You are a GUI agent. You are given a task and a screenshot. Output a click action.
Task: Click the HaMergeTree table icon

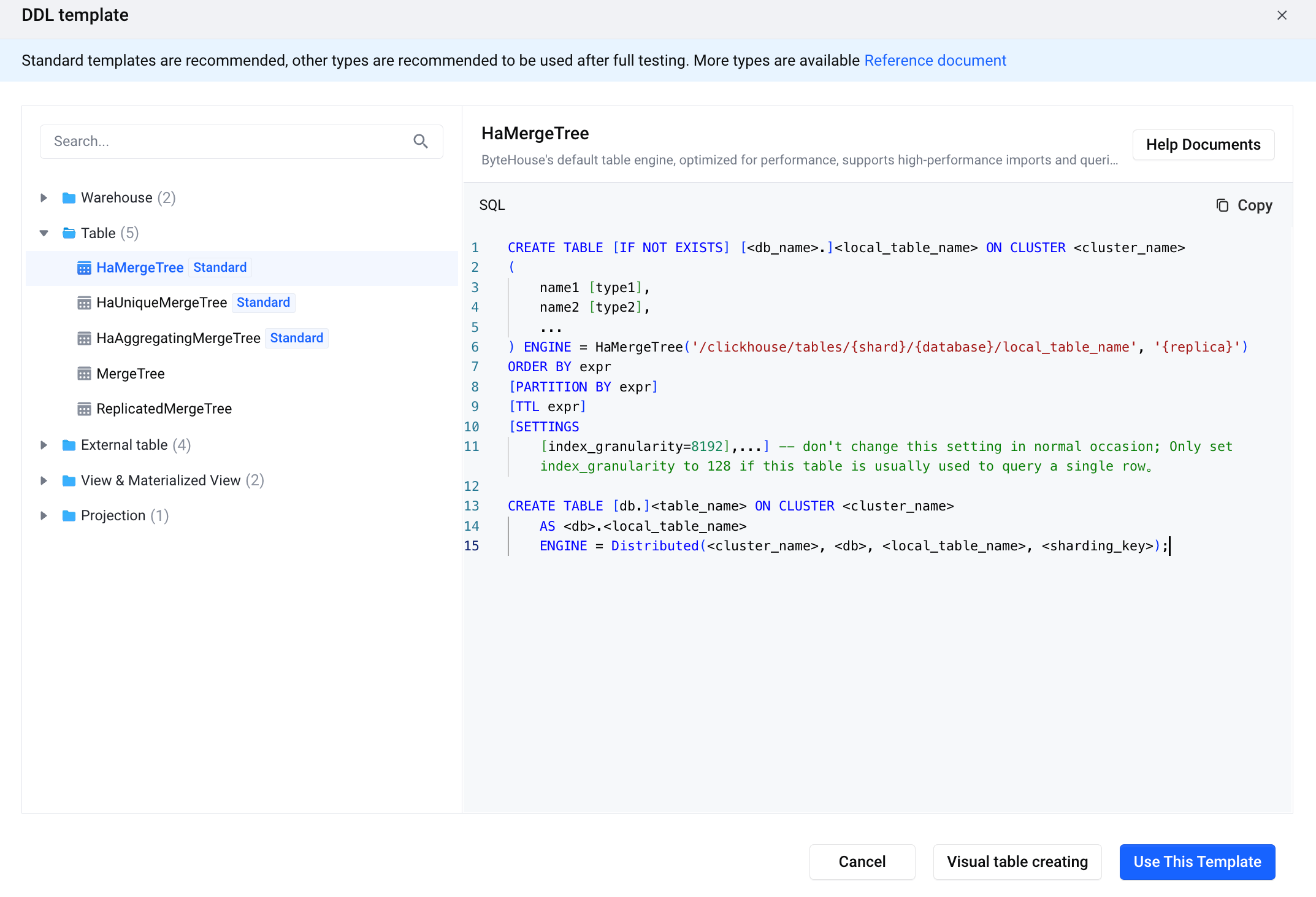84,268
